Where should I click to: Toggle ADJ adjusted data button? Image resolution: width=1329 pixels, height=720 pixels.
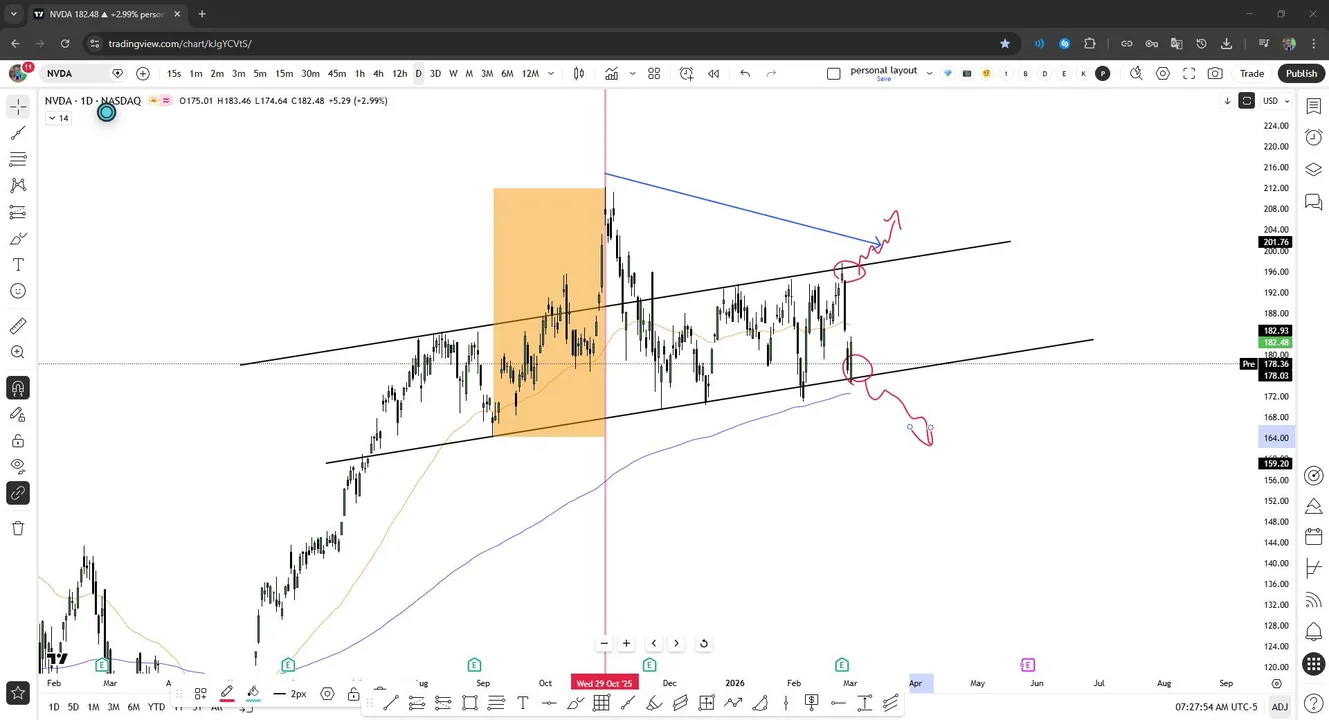click(x=1279, y=707)
